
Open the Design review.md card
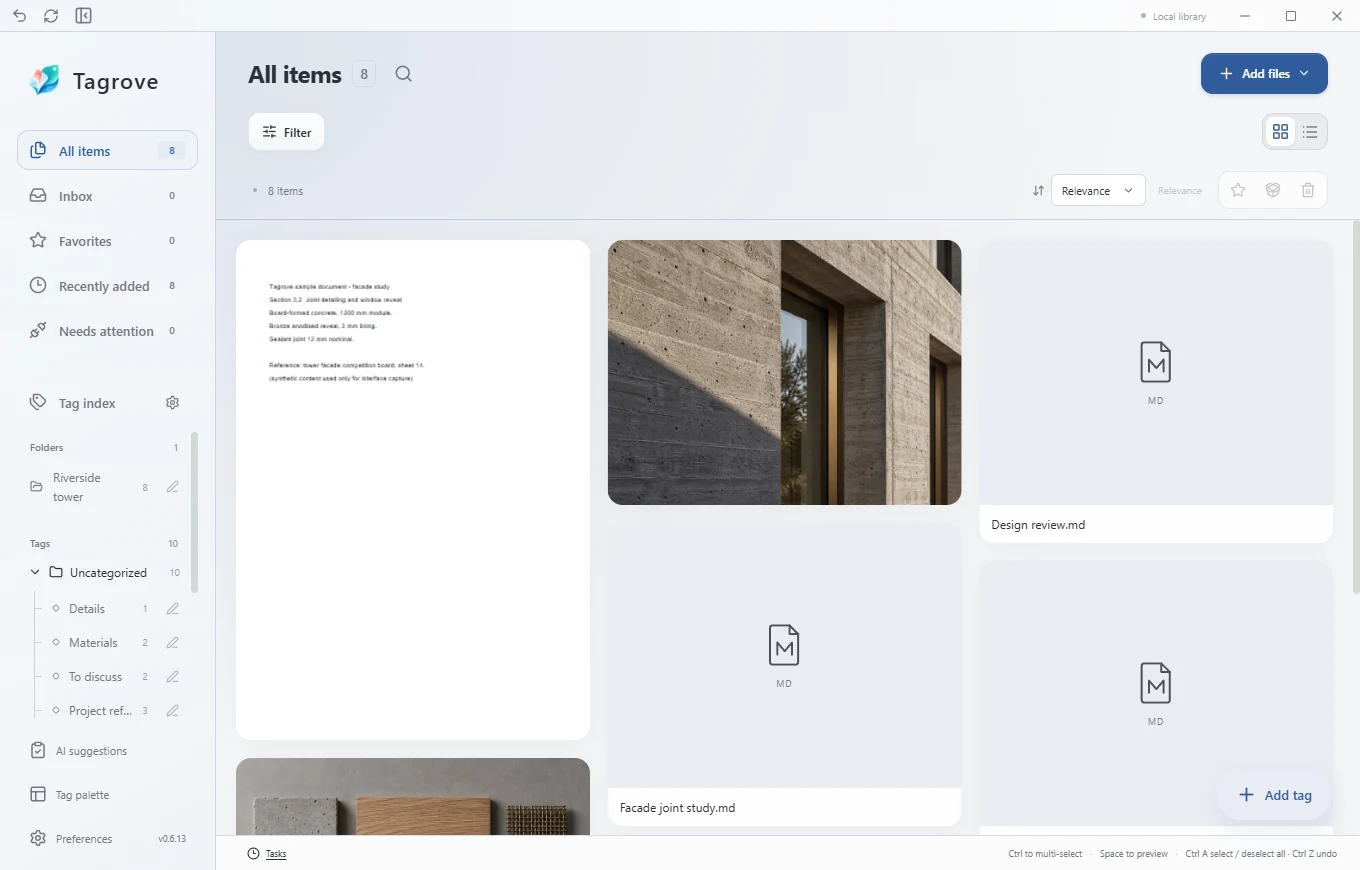[1156, 391]
